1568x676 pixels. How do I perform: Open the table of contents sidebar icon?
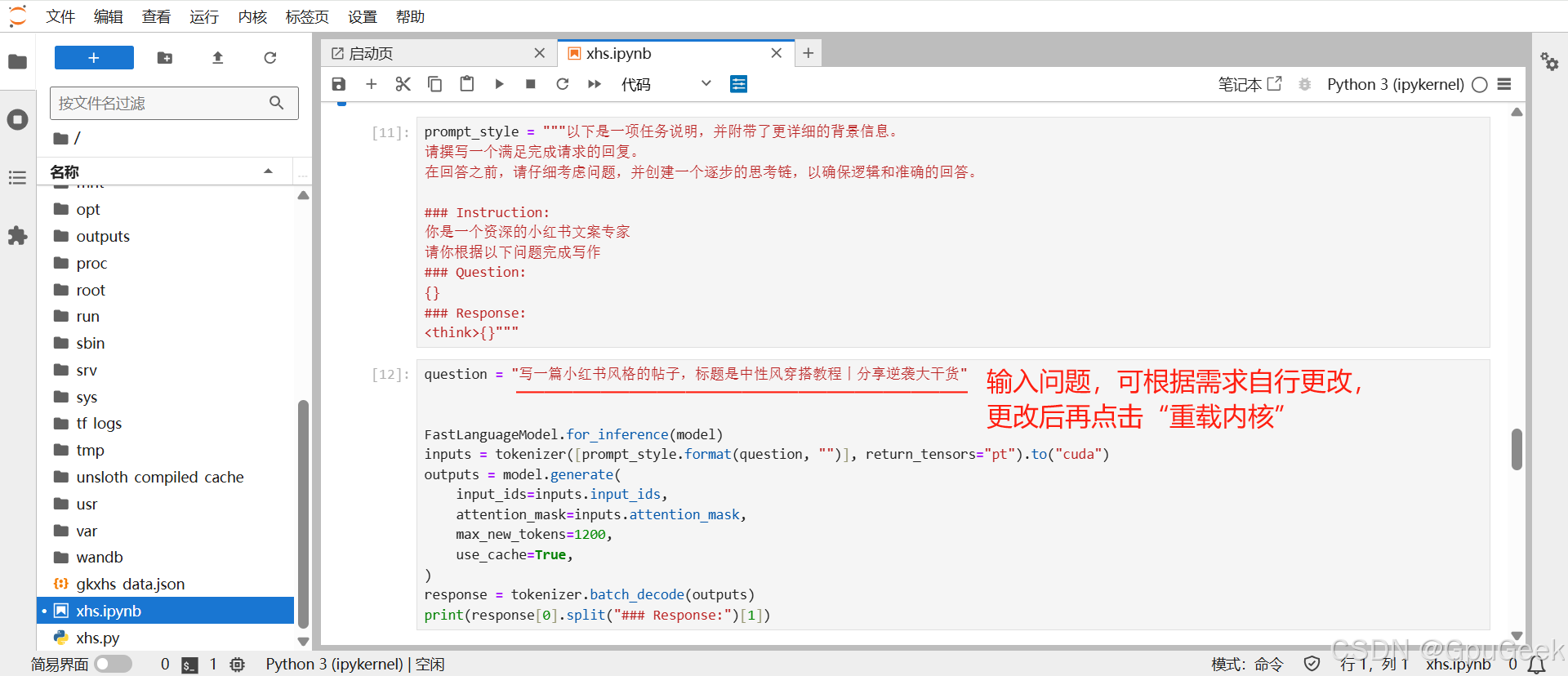[x=17, y=178]
